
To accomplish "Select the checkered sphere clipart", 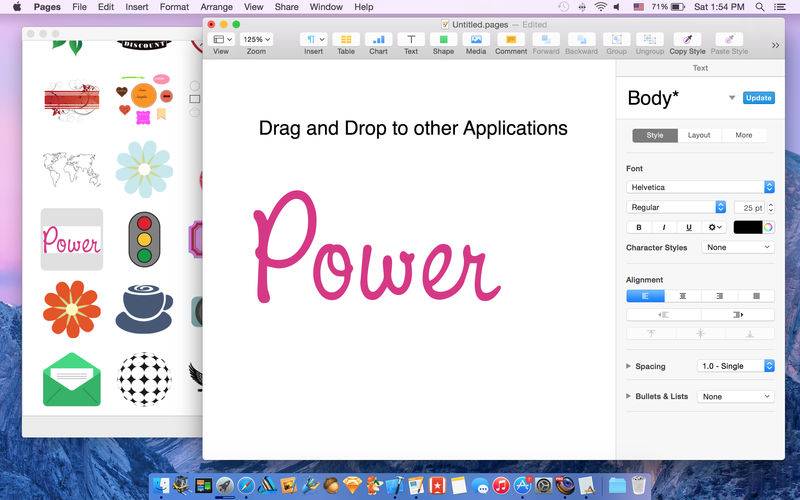I will coord(144,379).
